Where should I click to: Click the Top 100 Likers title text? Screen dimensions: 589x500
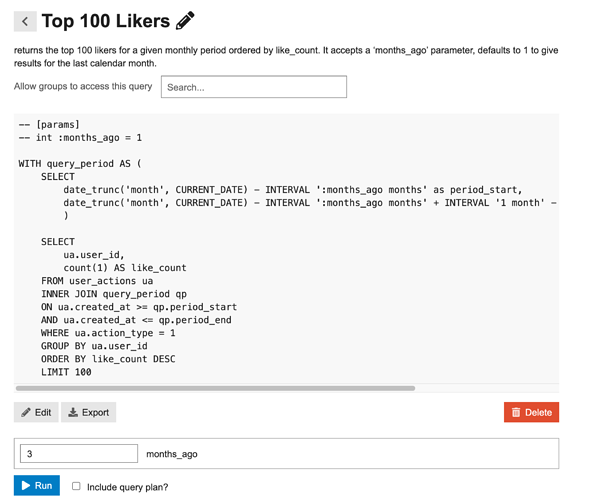click(106, 21)
